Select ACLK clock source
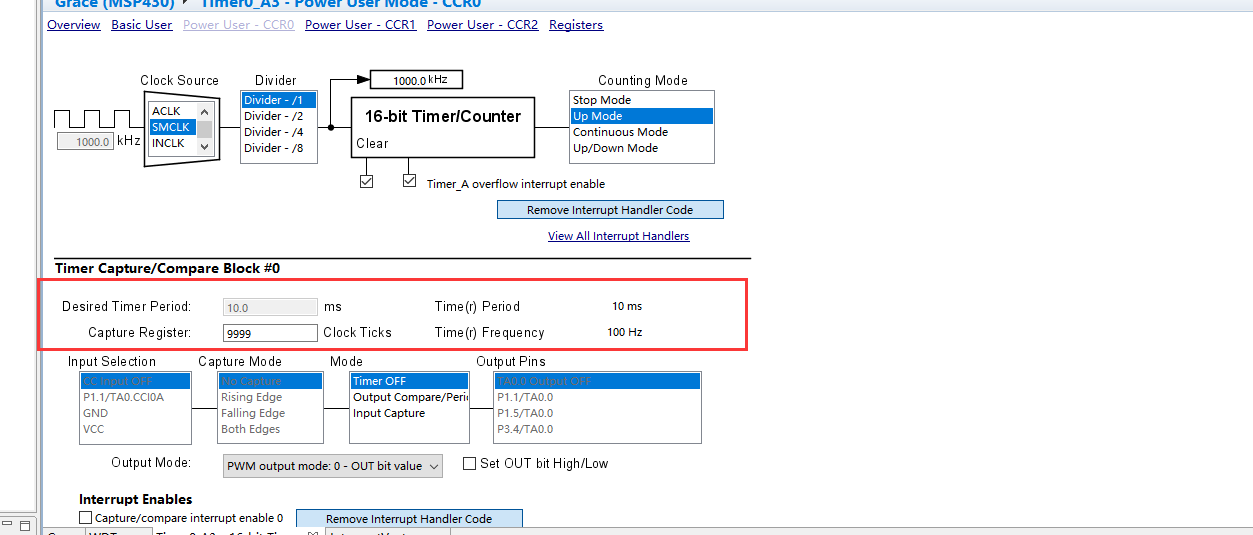The width and height of the screenshot is (1253, 535). [x=172, y=111]
